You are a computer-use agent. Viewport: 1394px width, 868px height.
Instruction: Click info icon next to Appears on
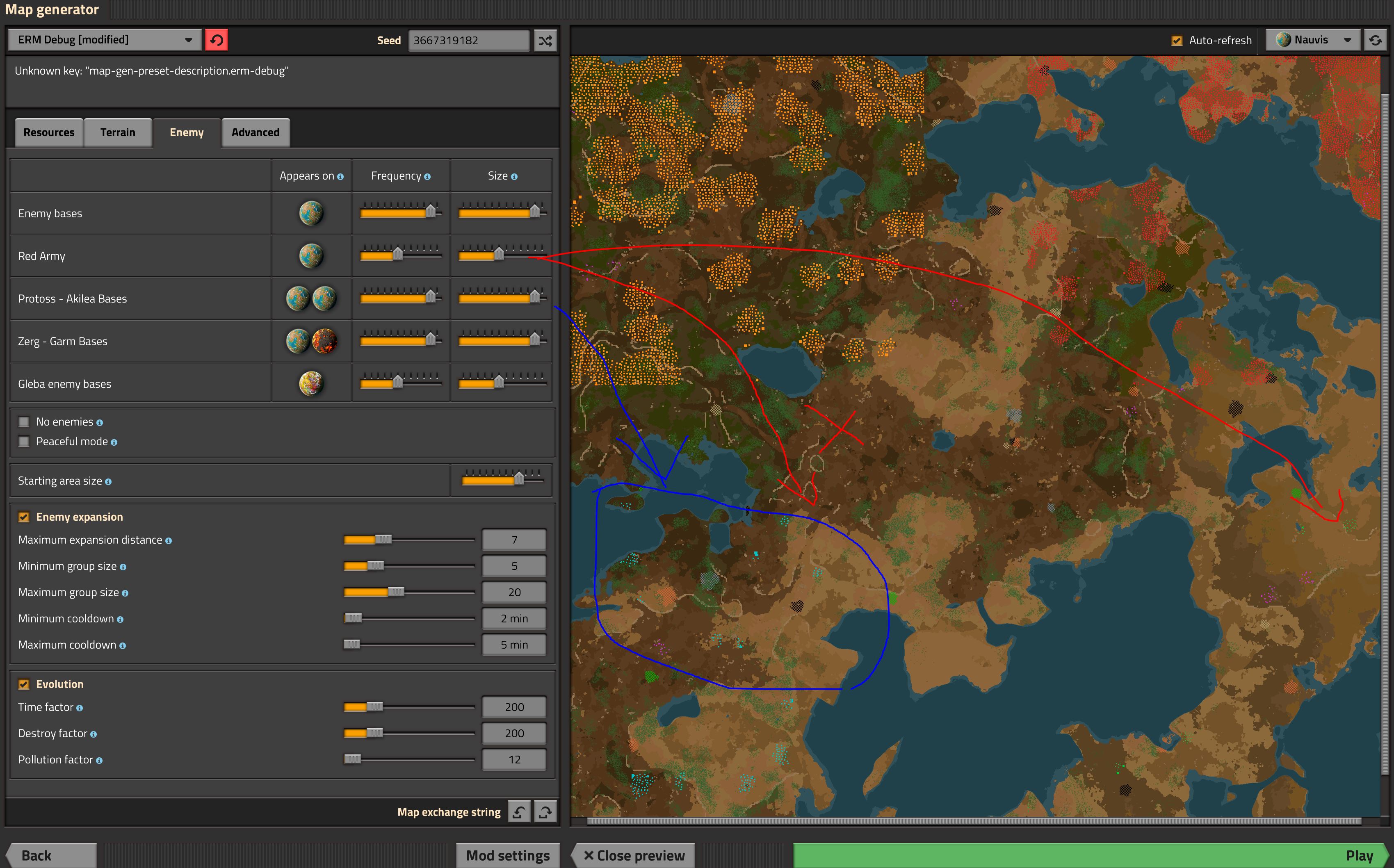point(340,177)
